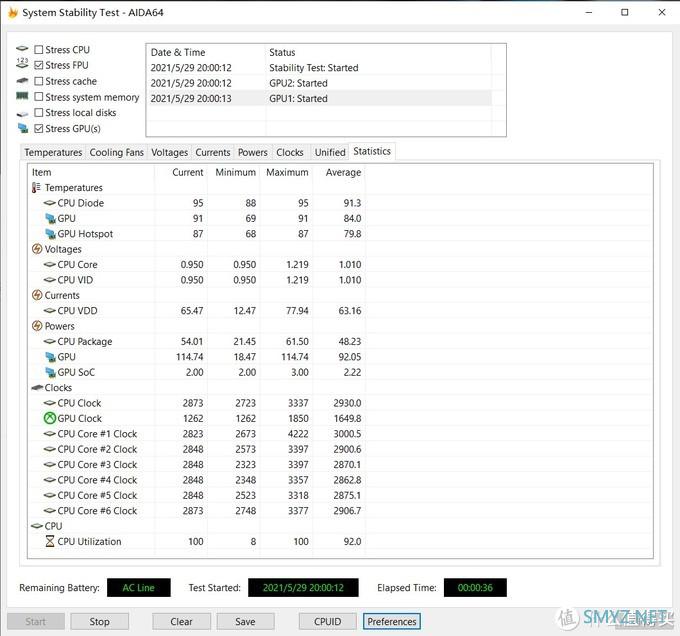This screenshot has height=636, width=680.
Task: Click the CPU Core #1 Clock maximum 4222
Action: point(298,434)
